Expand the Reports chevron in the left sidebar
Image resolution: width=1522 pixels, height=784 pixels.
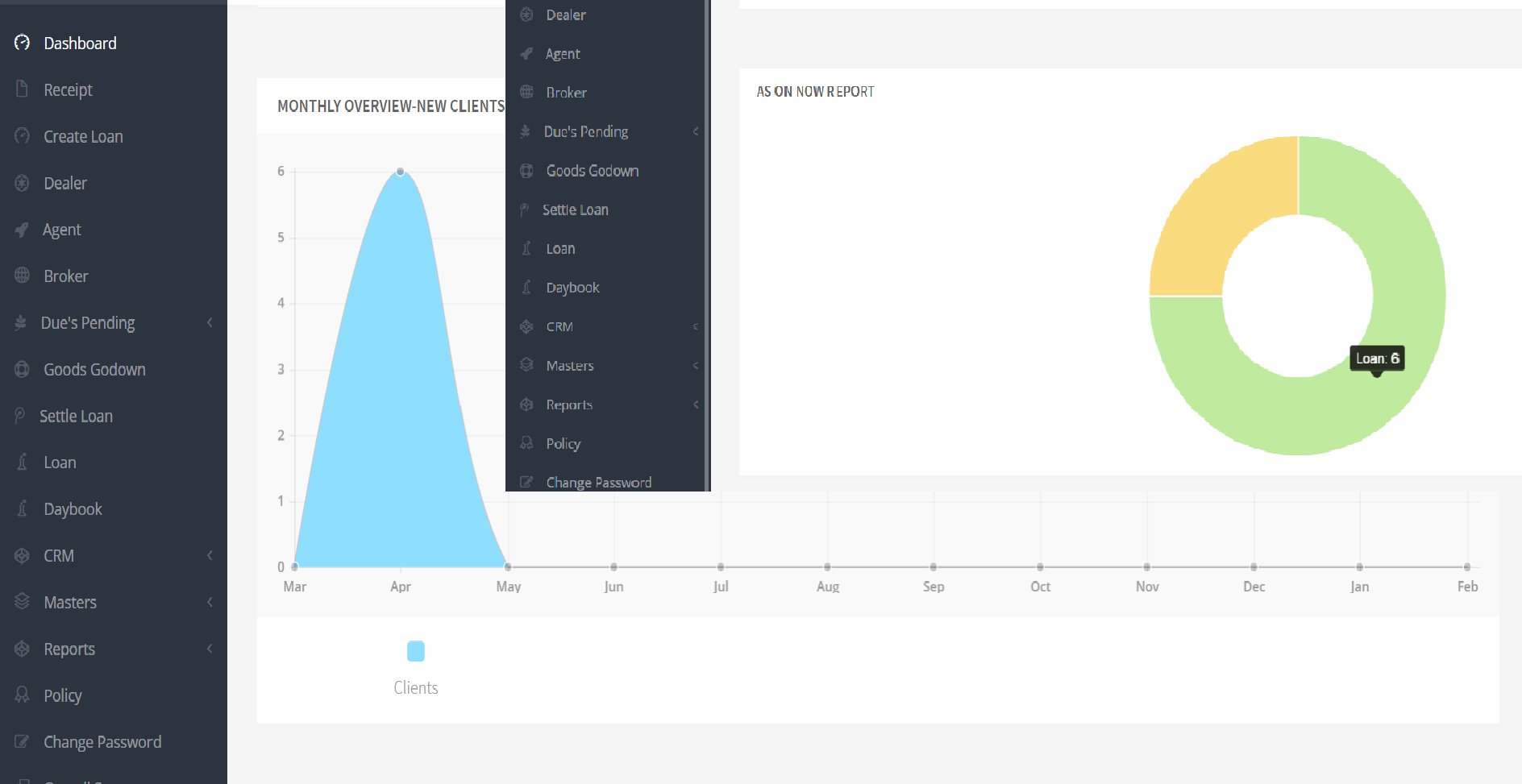(x=210, y=649)
